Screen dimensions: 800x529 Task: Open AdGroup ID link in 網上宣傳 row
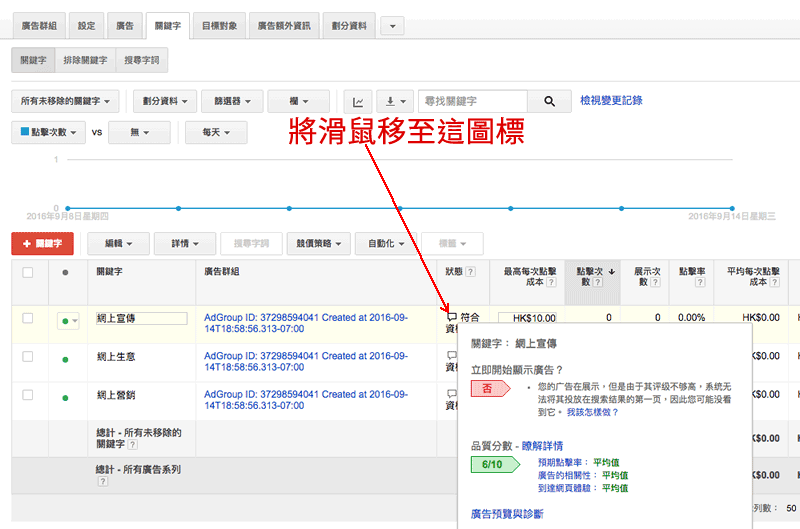click(306, 323)
